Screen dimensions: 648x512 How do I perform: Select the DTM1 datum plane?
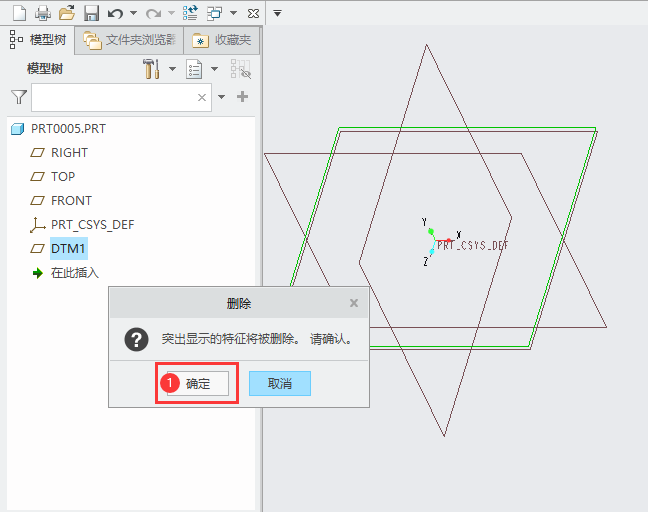[x=68, y=249]
